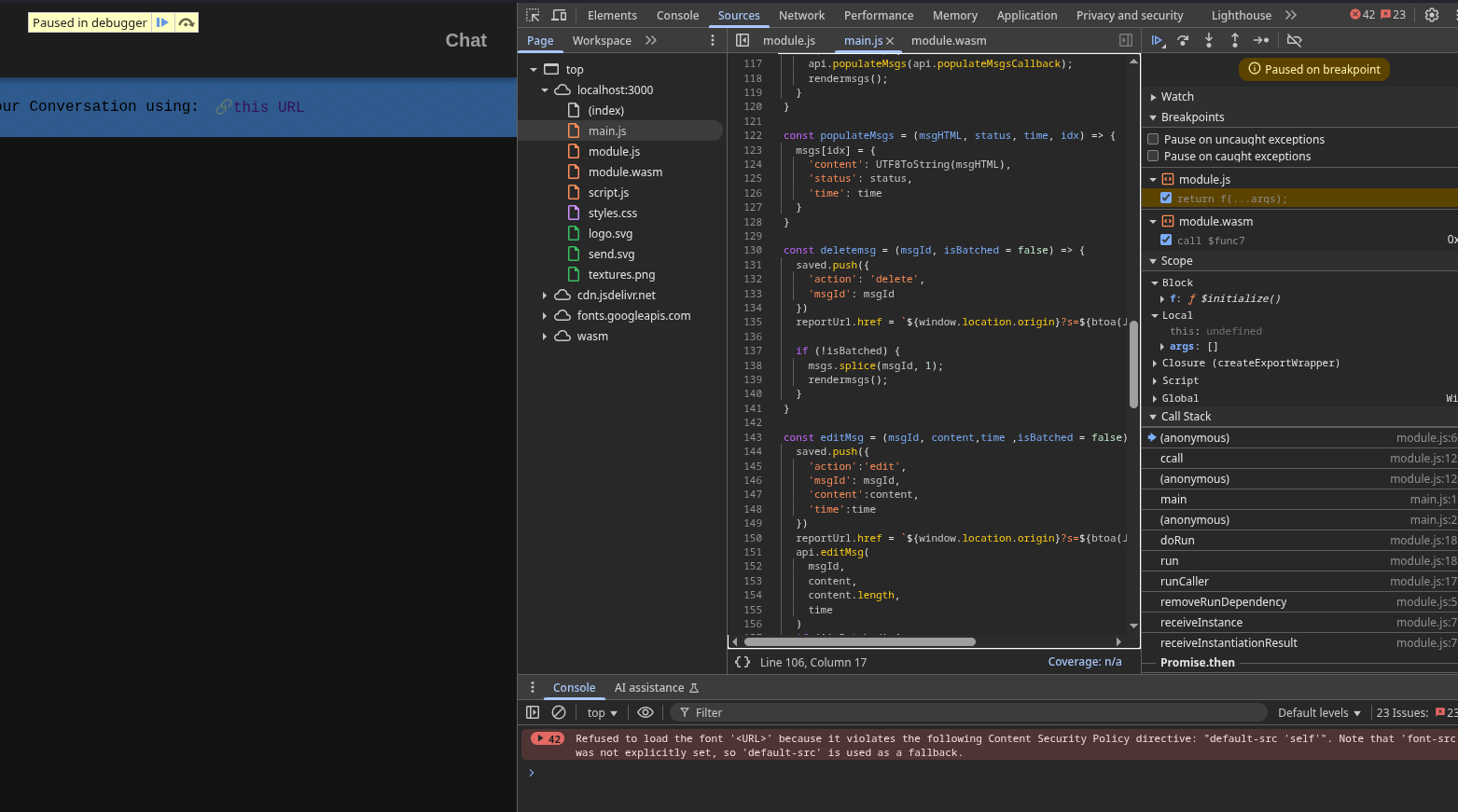Open the top context selector dropdown
The width and height of the screenshot is (1458, 812).
tap(602, 712)
